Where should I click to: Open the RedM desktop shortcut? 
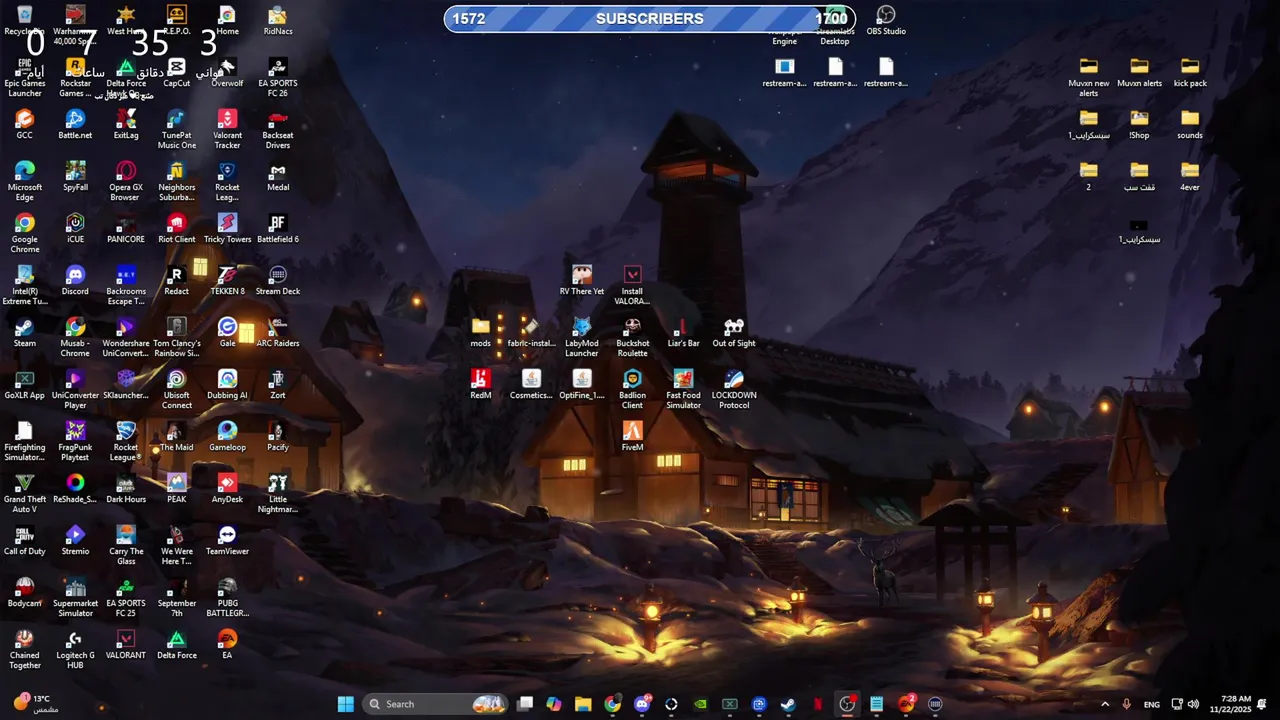481,384
